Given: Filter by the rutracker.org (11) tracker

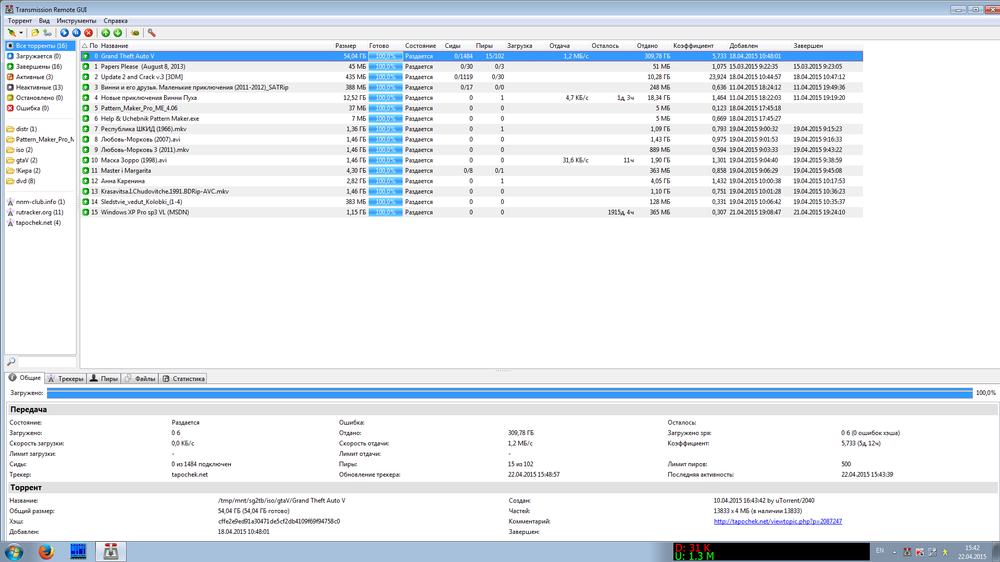Looking at the screenshot, I should coord(39,212).
